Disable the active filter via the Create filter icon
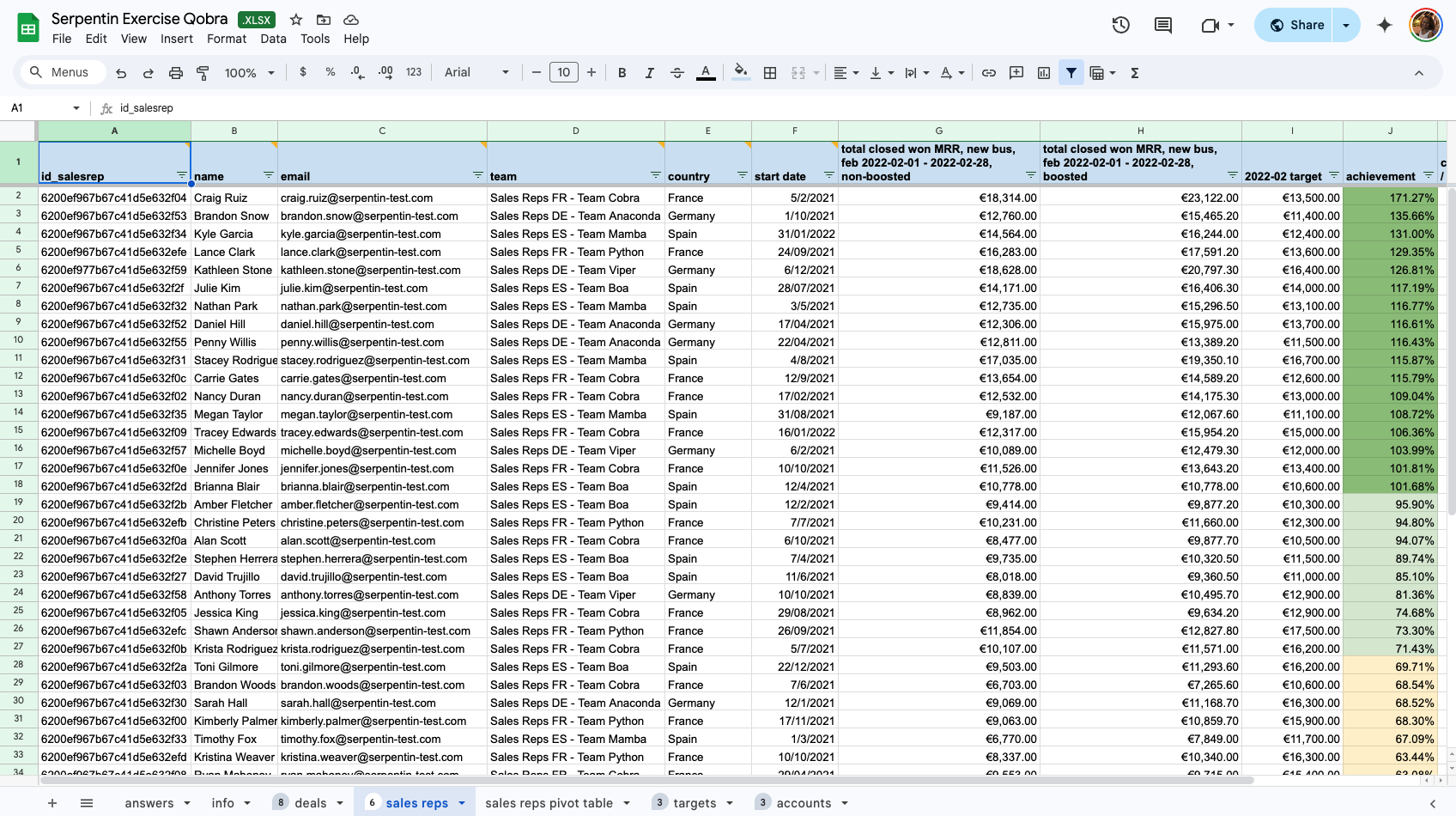1456x816 pixels. (1071, 72)
